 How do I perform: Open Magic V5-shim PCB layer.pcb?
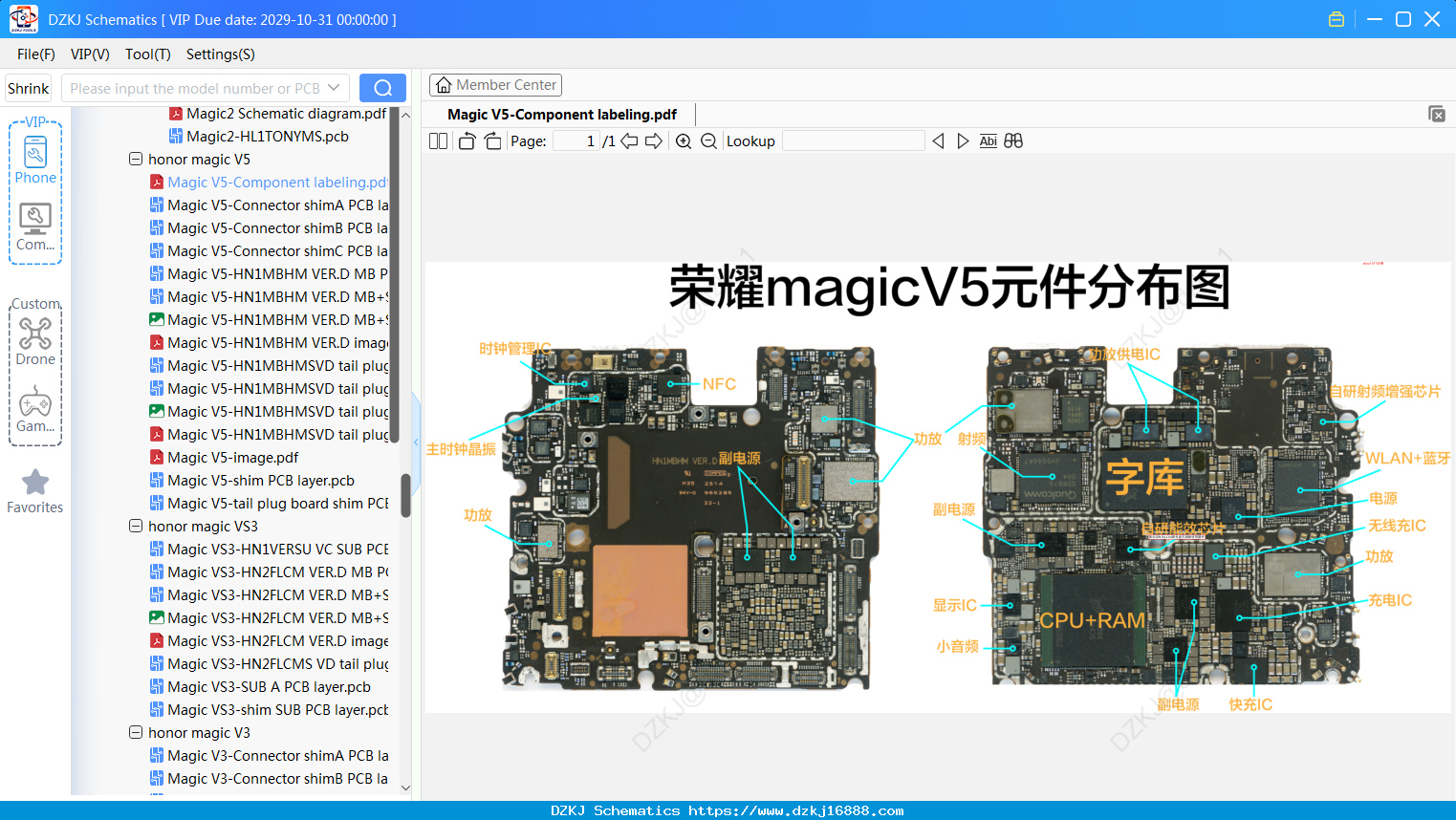[x=251, y=481]
